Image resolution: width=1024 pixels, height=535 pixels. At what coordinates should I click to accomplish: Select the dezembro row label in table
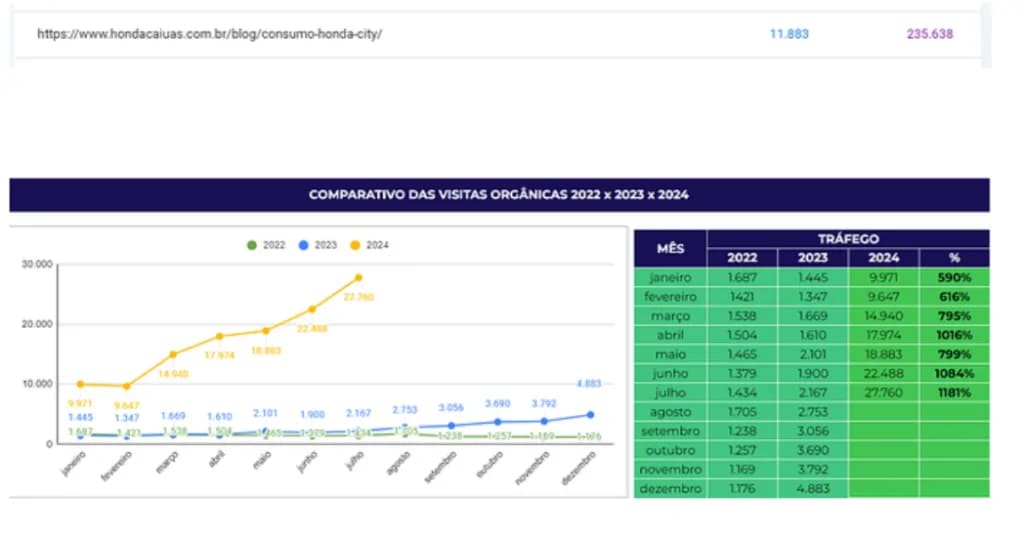(670, 489)
